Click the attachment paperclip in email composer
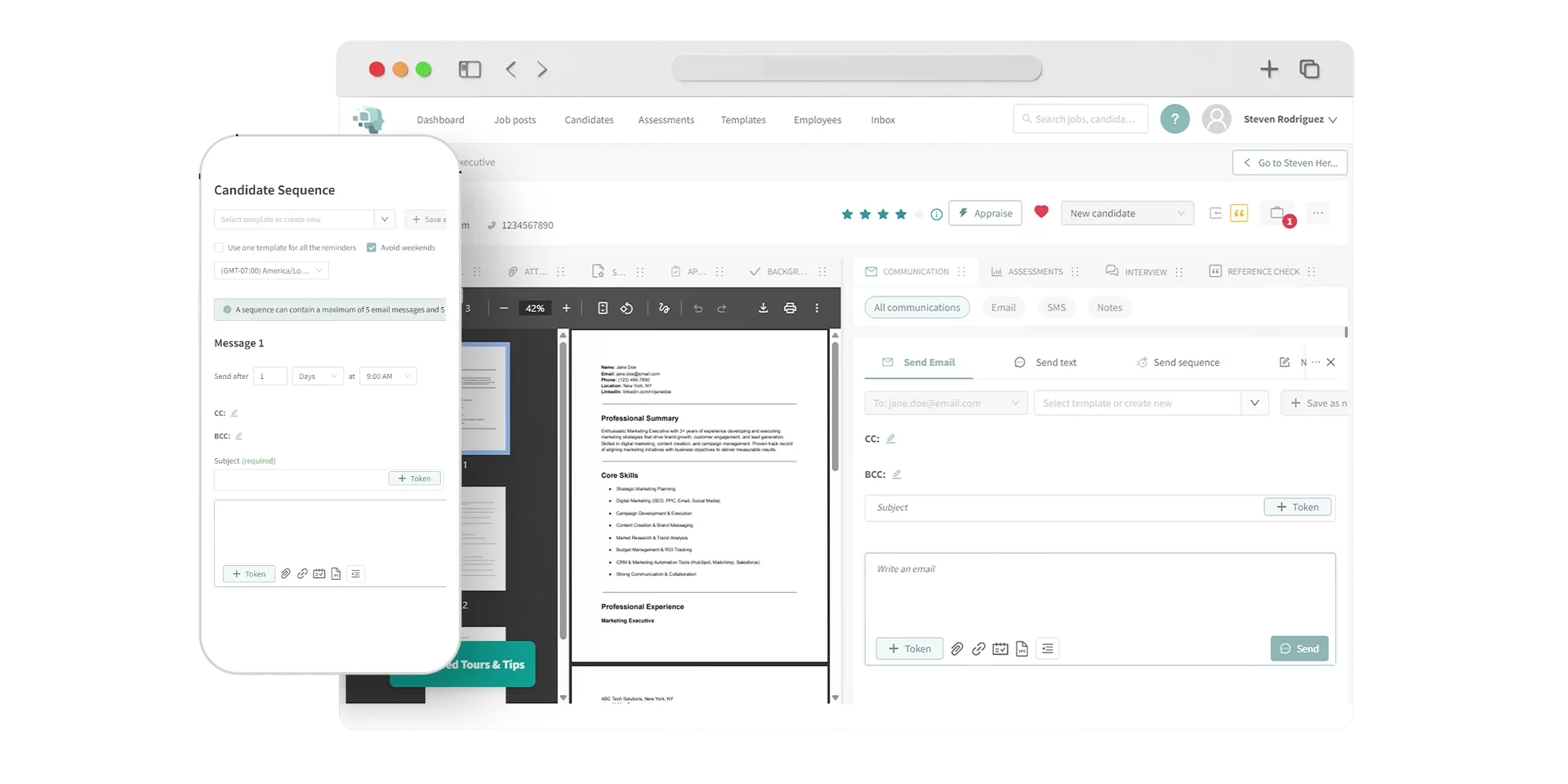 click(x=957, y=648)
